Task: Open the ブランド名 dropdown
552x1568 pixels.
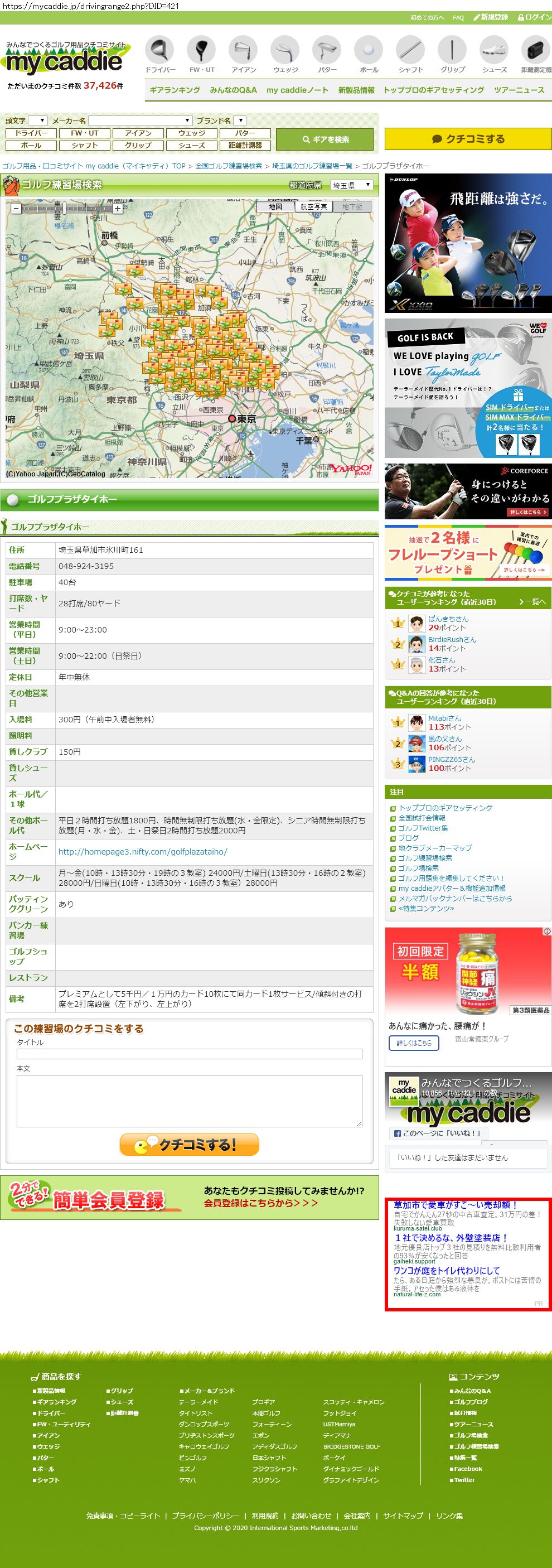Action: coord(239,120)
